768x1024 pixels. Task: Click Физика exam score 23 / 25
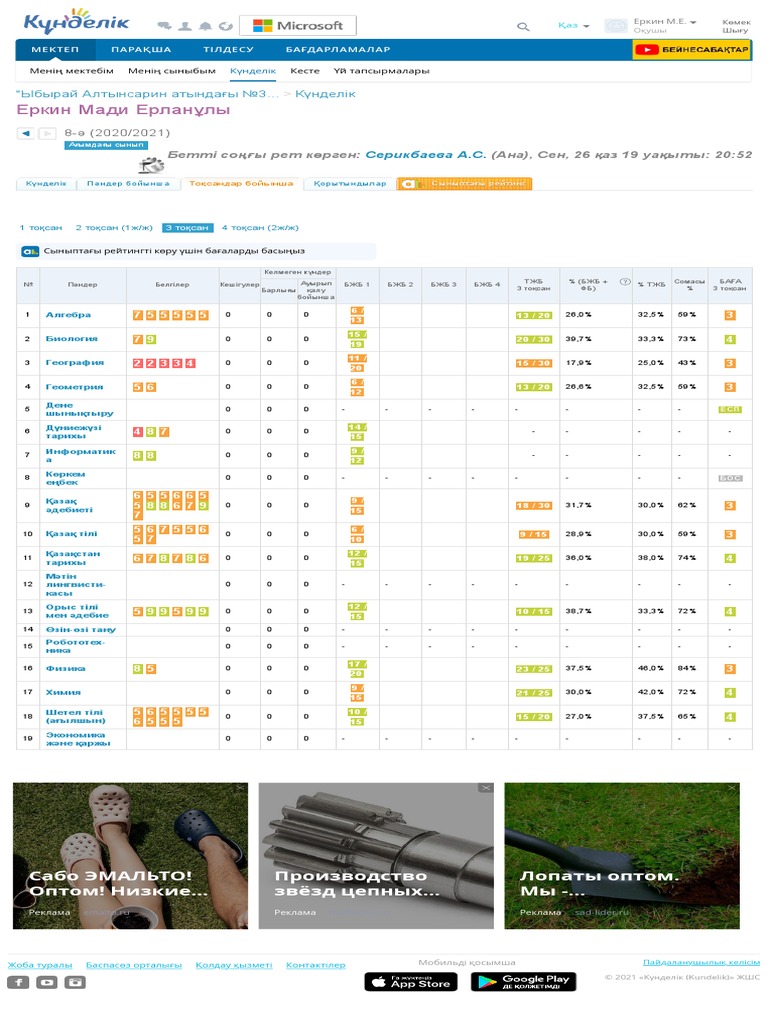(534, 669)
